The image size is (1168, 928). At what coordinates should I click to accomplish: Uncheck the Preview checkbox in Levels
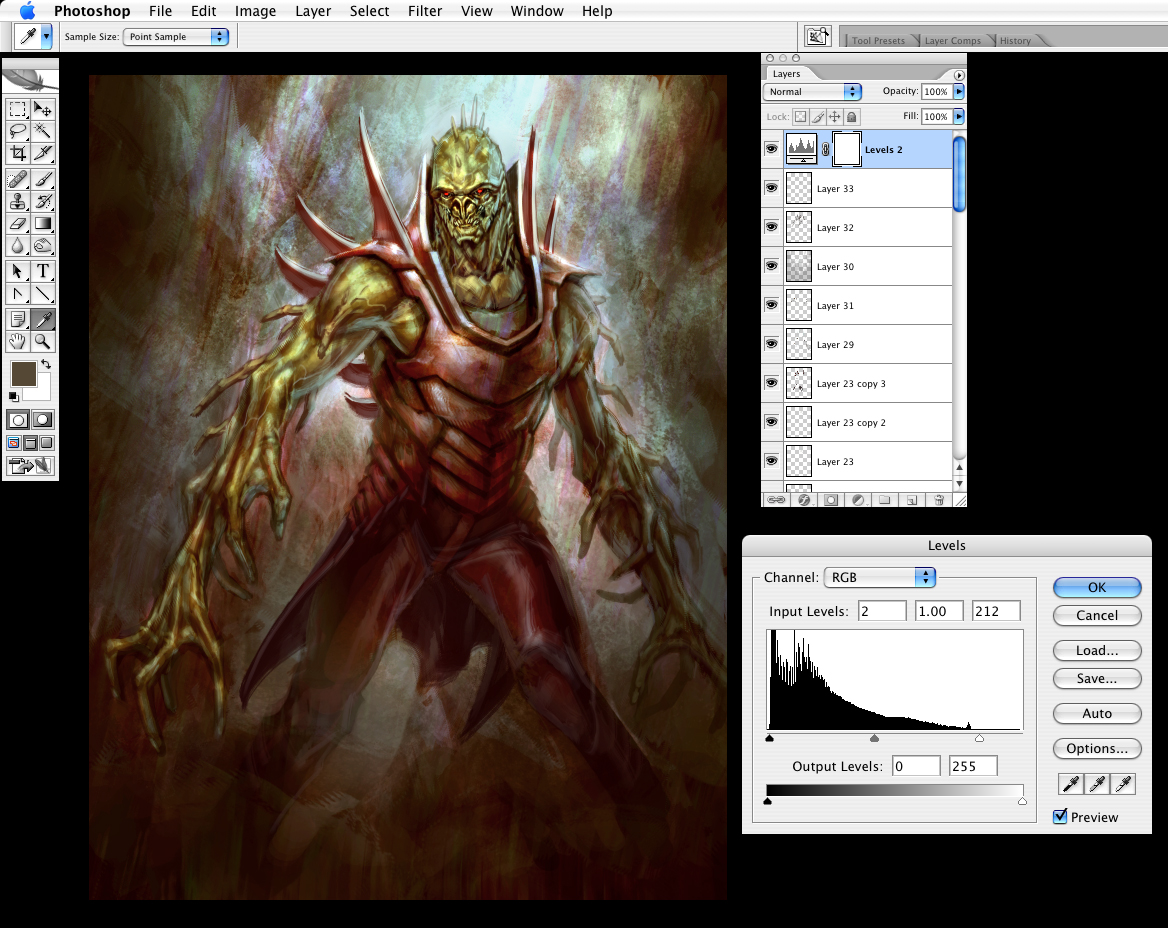[x=1061, y=816]
